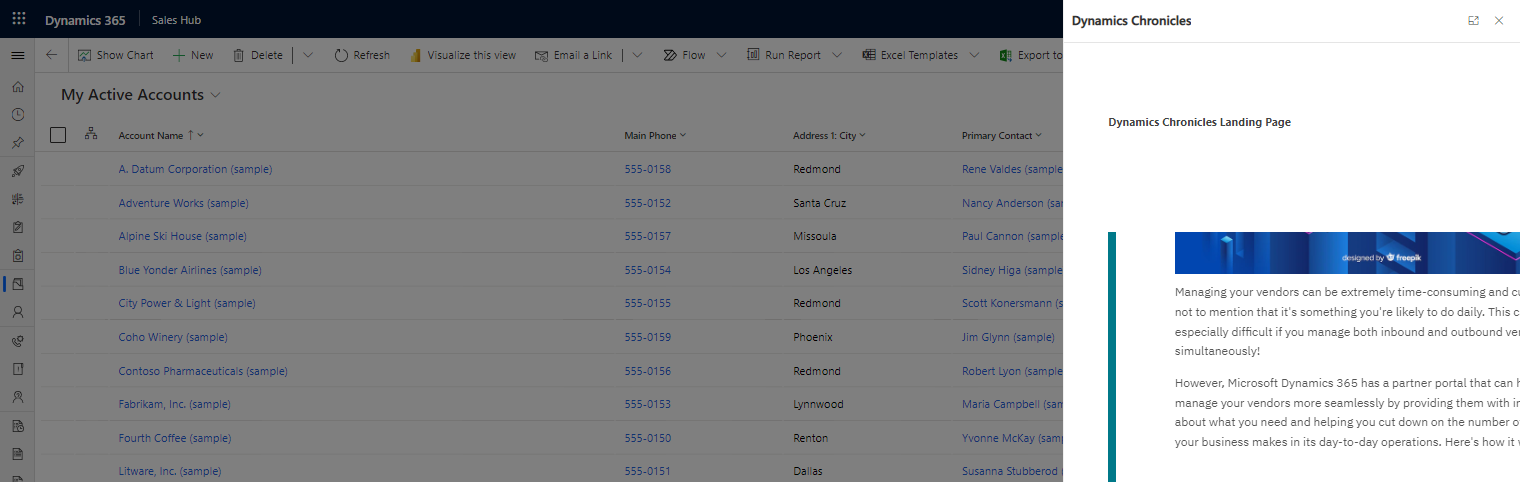
Task: Select the Santa Cruz city cell
Action: point(820,203)
